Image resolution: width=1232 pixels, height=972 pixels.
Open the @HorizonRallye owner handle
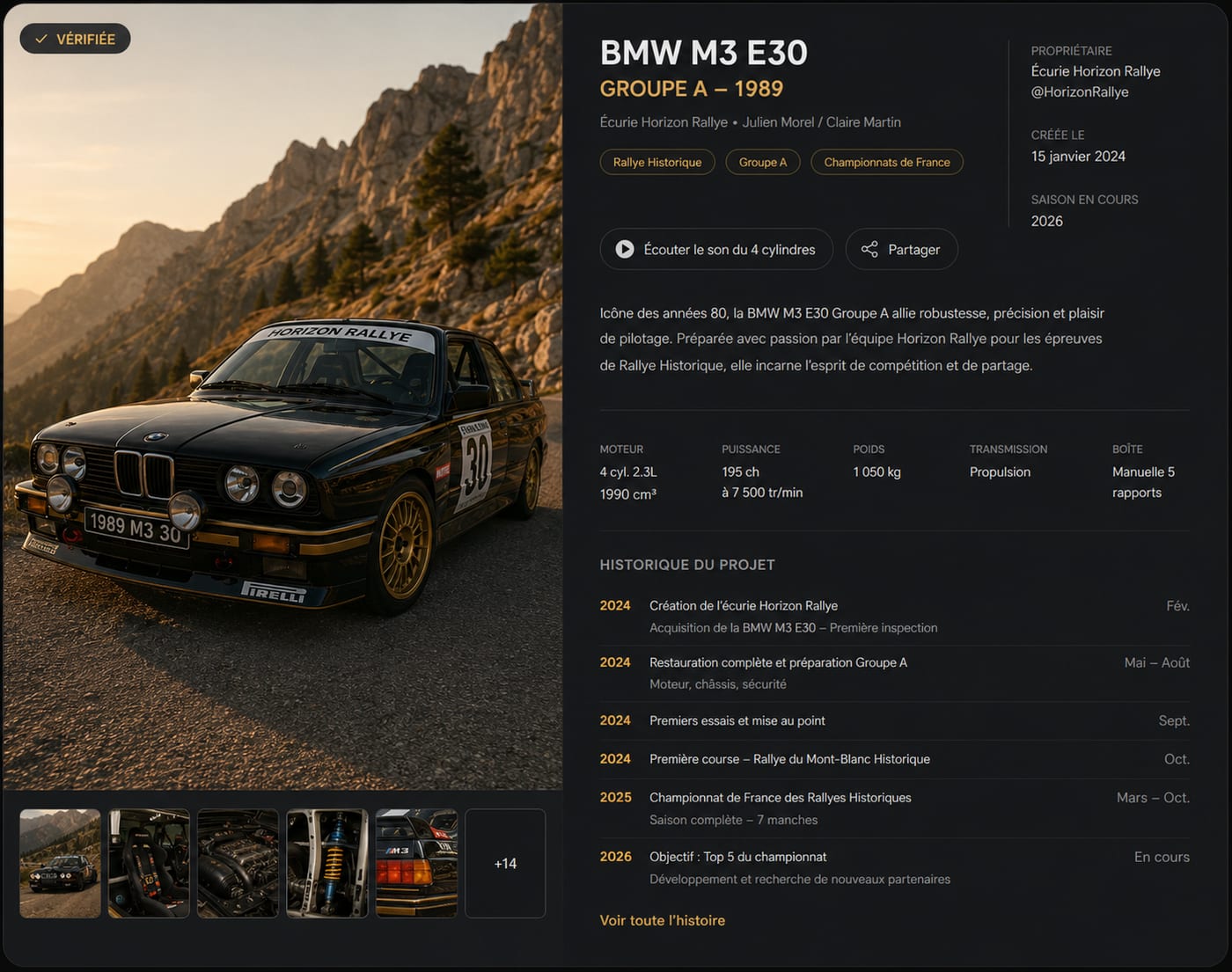(1080, 91)
